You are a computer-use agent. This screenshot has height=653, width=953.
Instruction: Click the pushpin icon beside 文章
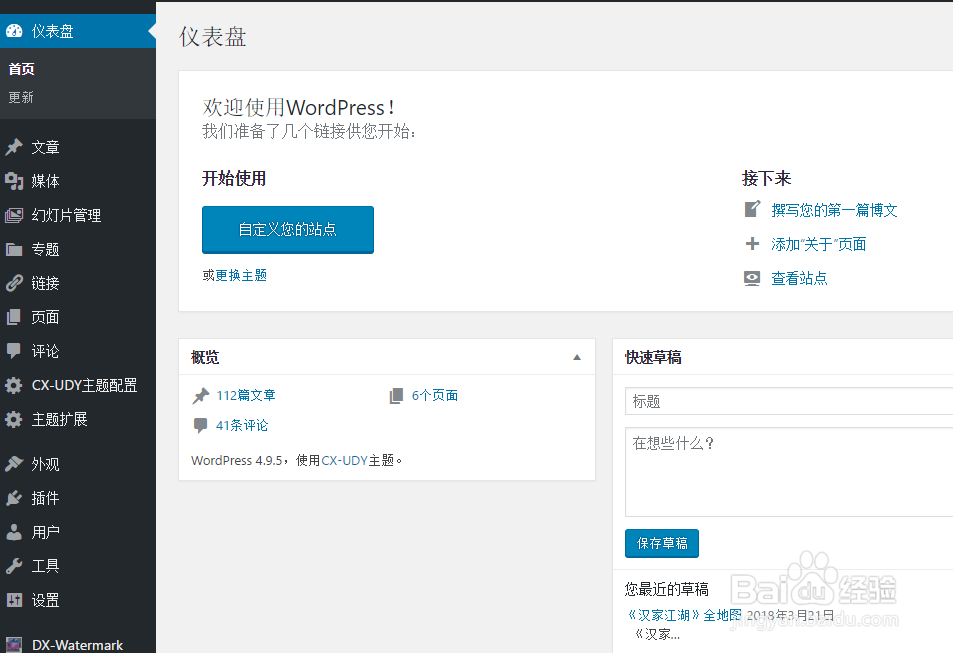coord(14,147)
